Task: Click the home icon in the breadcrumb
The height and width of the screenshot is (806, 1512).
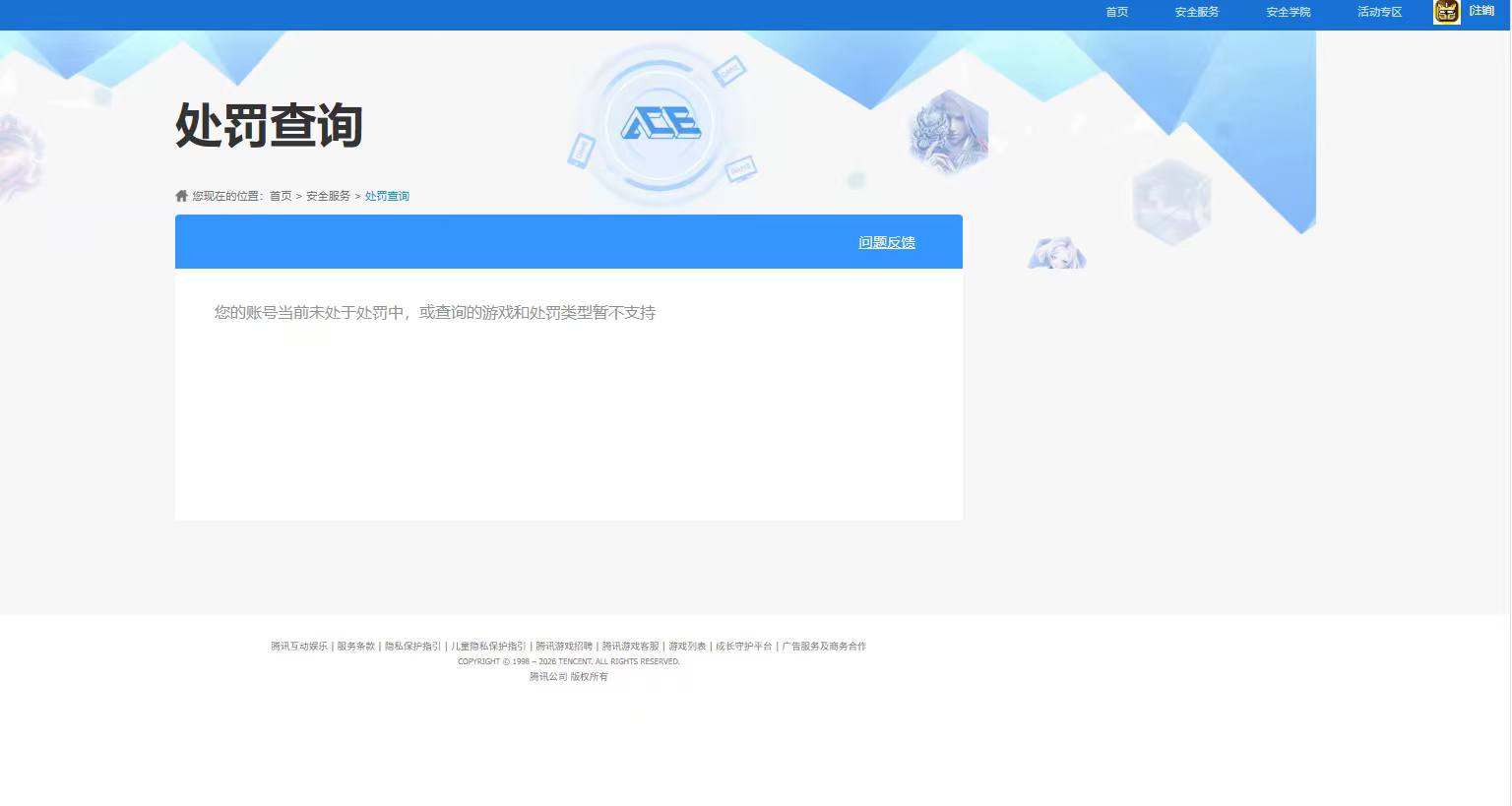Action: click(181, 196)
